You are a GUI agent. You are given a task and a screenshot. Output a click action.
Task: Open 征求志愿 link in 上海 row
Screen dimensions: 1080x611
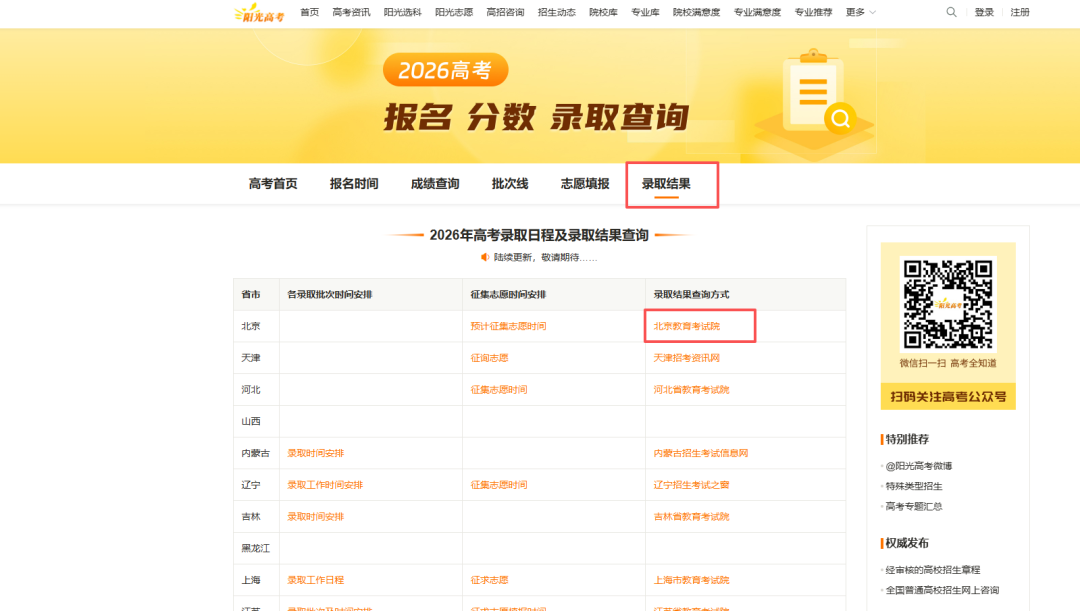click(x=489, y=580)
